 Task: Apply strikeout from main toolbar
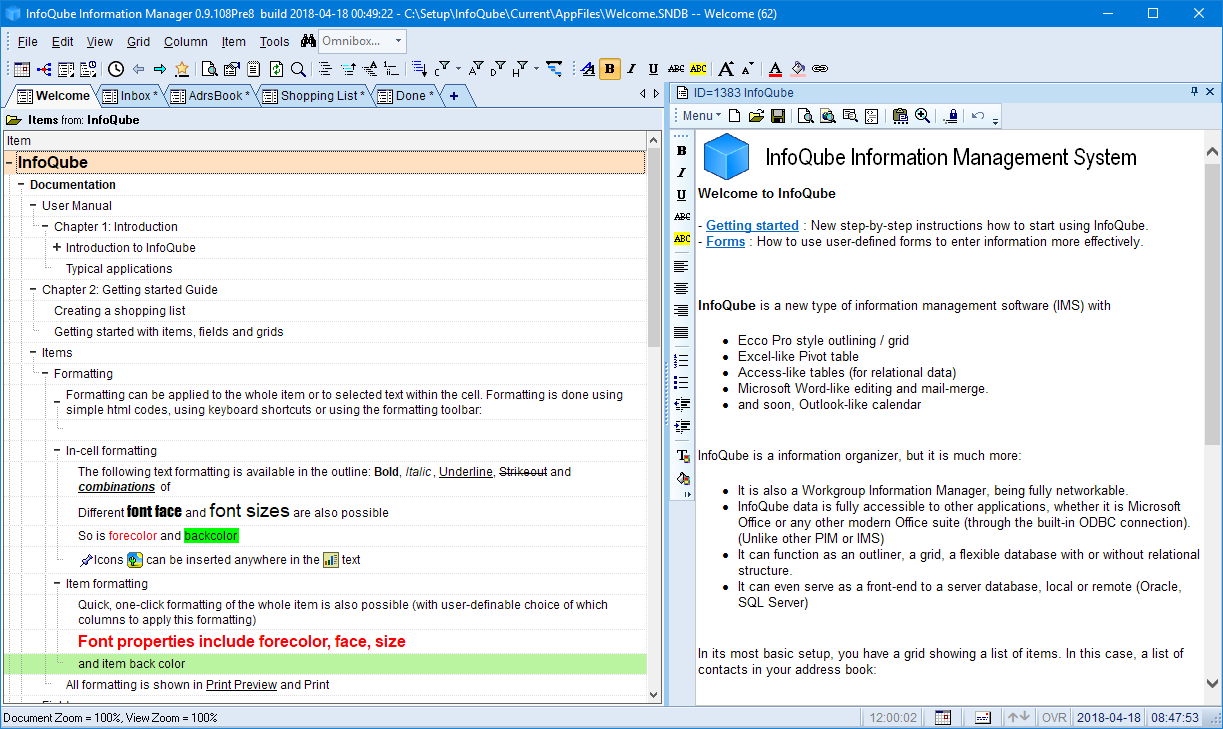(x=676, y=69)
